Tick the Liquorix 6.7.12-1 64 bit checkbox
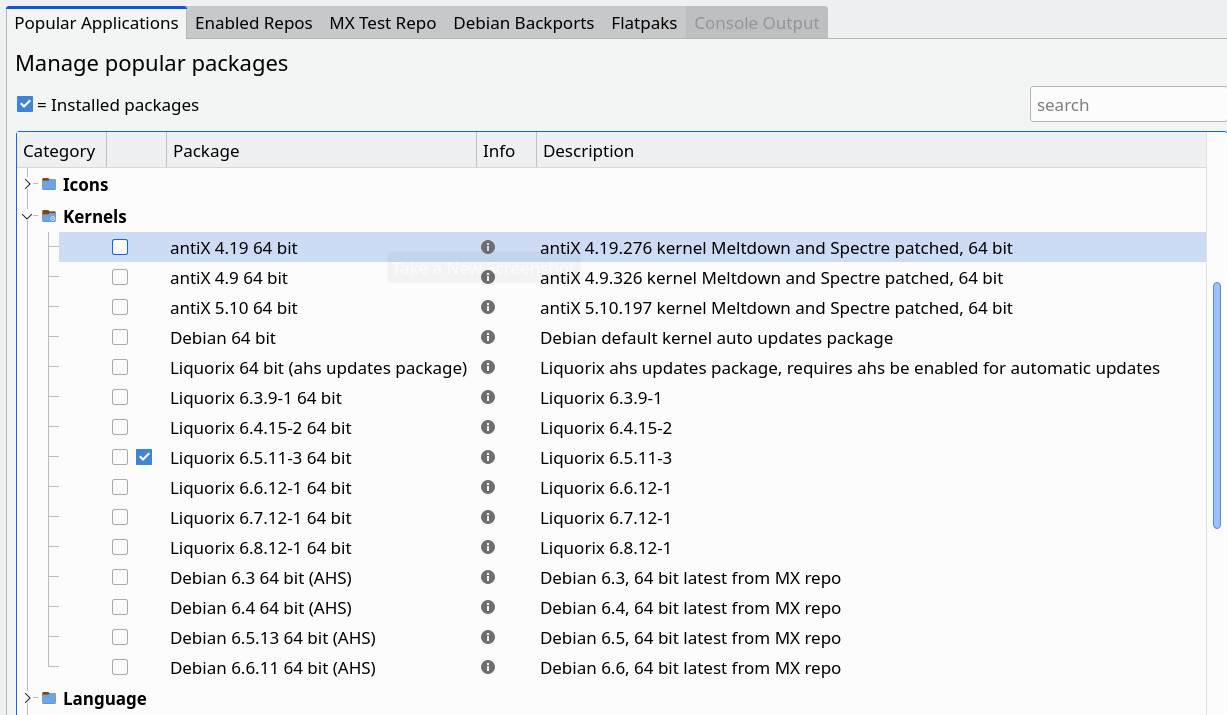 120,517
